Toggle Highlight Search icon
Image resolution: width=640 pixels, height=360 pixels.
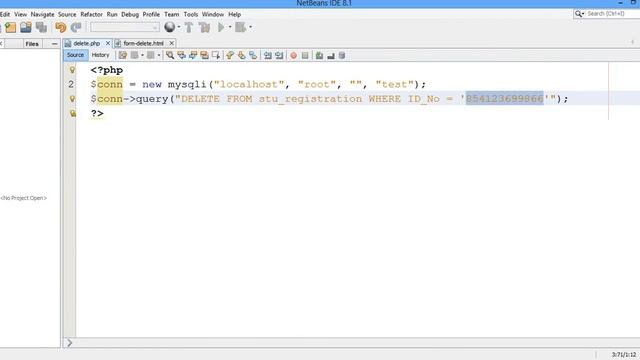[204, 55]
